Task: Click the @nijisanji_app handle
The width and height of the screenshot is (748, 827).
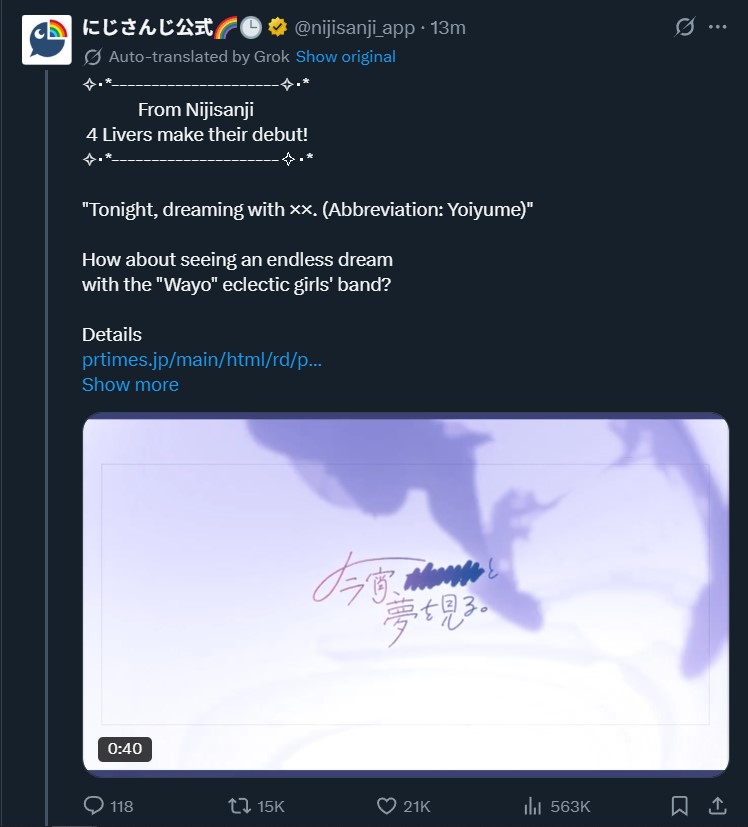Action: point(354,27)
